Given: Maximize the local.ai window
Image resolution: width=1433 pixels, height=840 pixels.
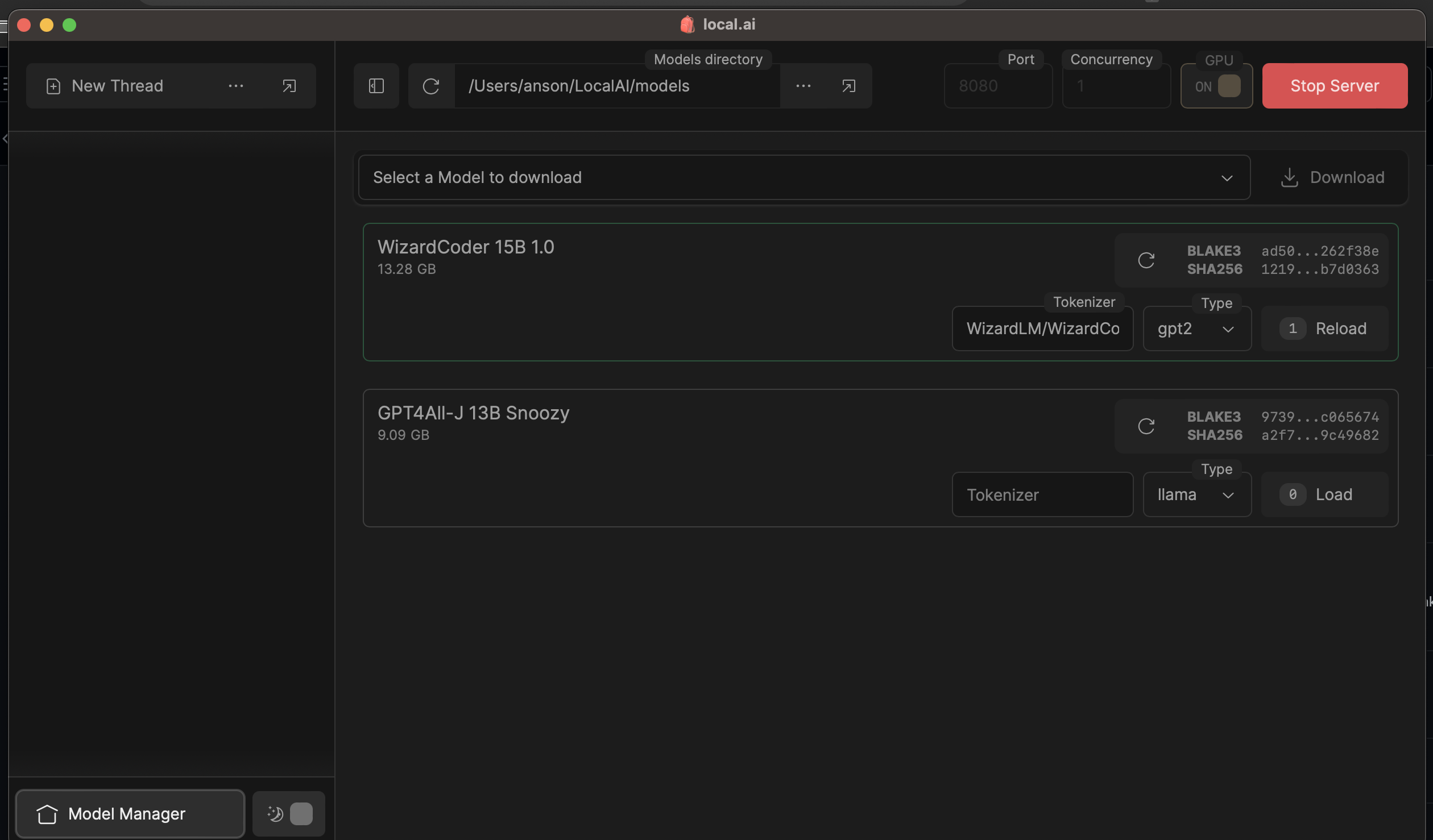Looking at the screenshot, I should click(x=69, y=25).
